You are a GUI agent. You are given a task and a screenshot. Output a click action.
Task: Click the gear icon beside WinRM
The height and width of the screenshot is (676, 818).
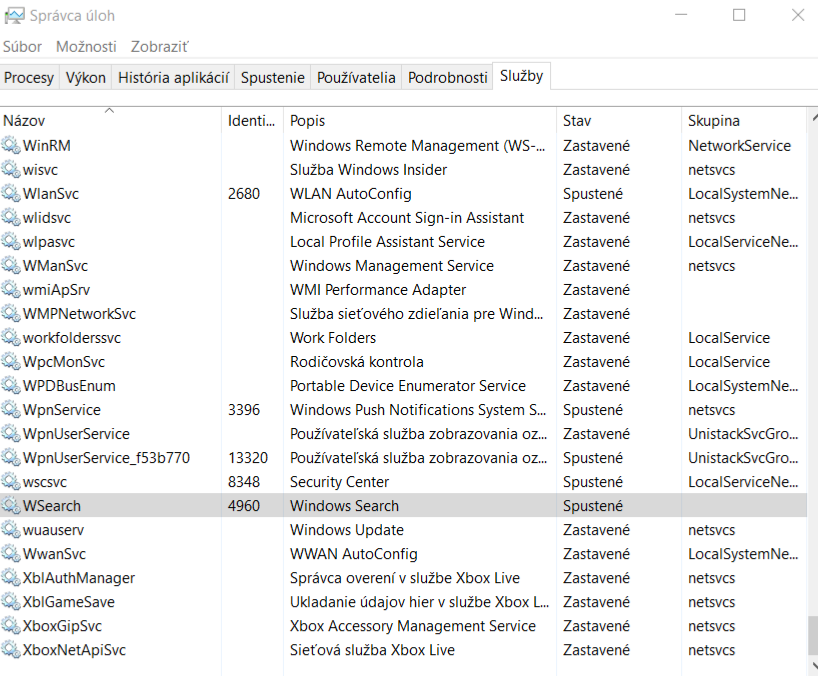[10, 145]
